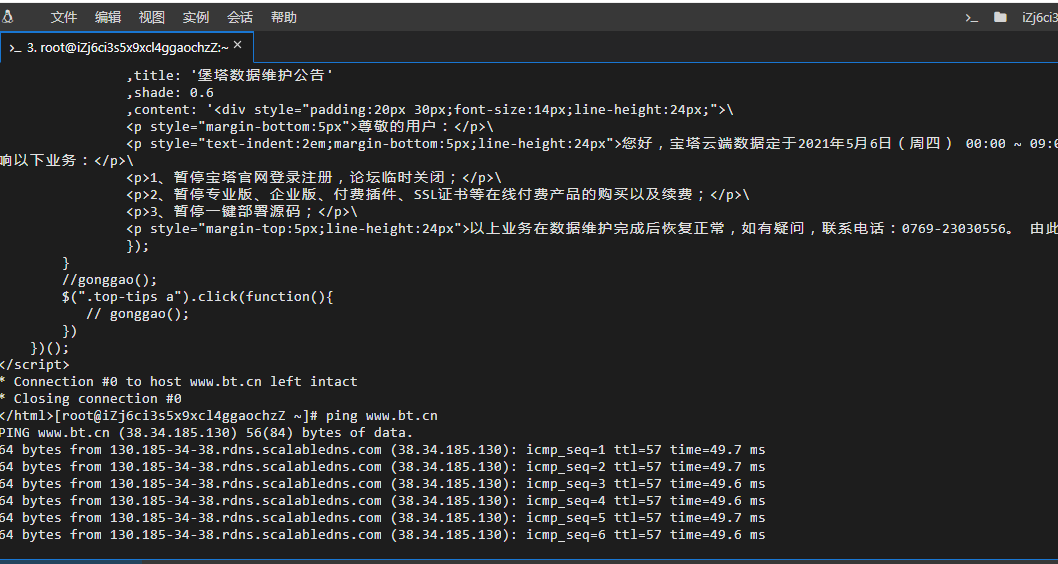Click the ',content:' div style line

click(x=429, y=109)
